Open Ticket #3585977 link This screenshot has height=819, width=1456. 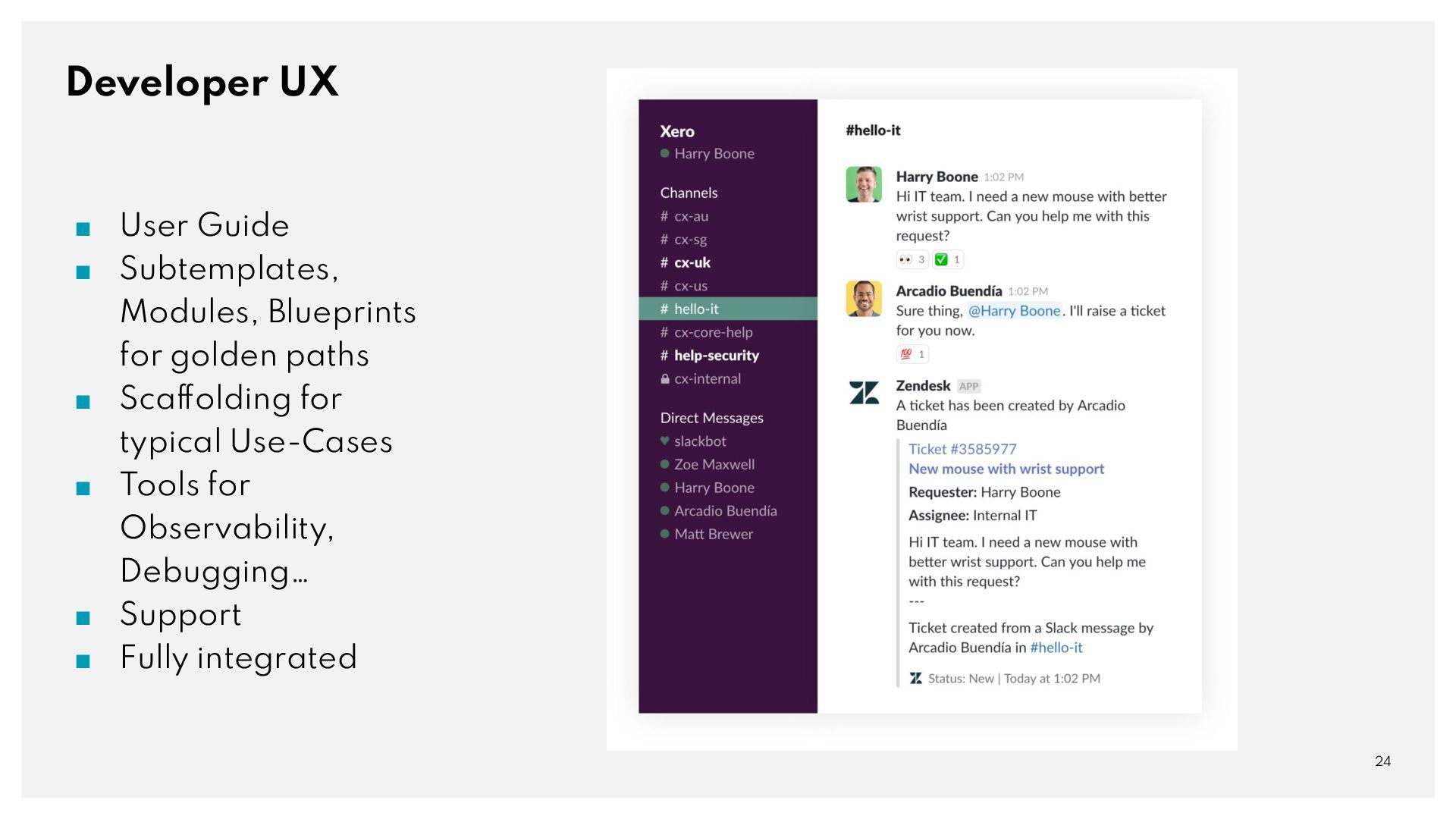point(962,449)
